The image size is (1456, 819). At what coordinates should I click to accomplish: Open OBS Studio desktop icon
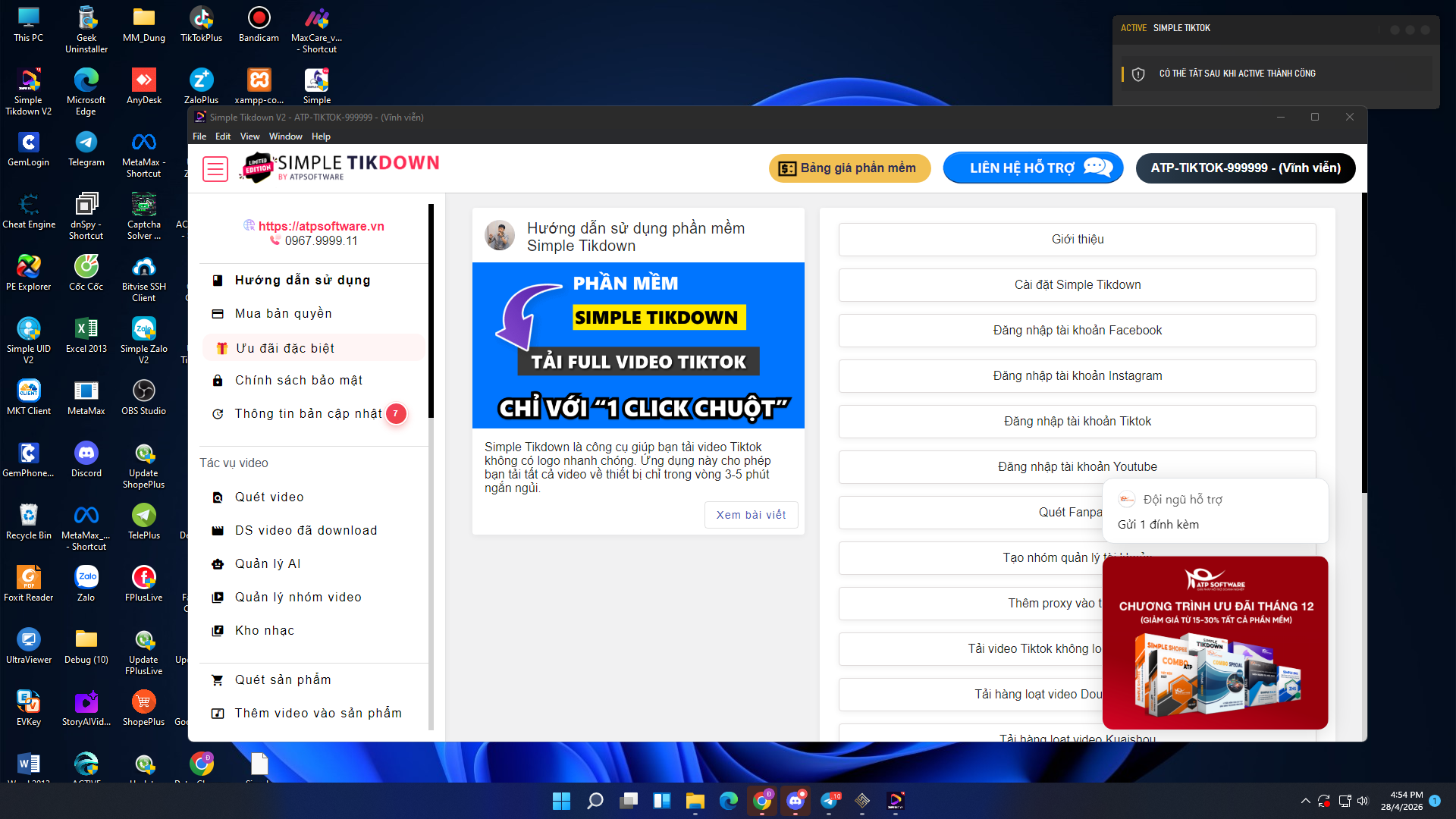pos(144,397)
